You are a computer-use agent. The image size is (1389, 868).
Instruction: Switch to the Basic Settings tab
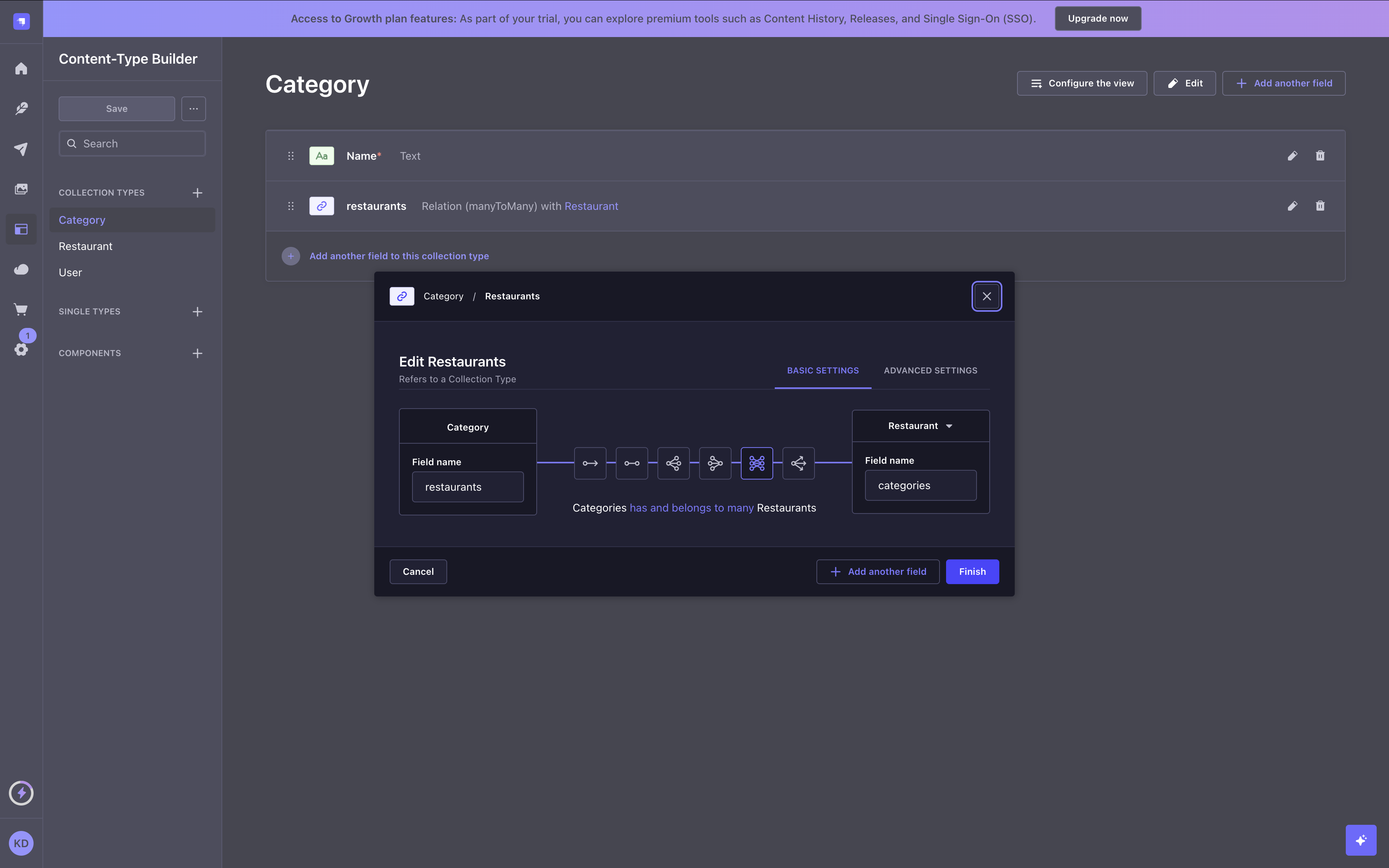(823, 370)
